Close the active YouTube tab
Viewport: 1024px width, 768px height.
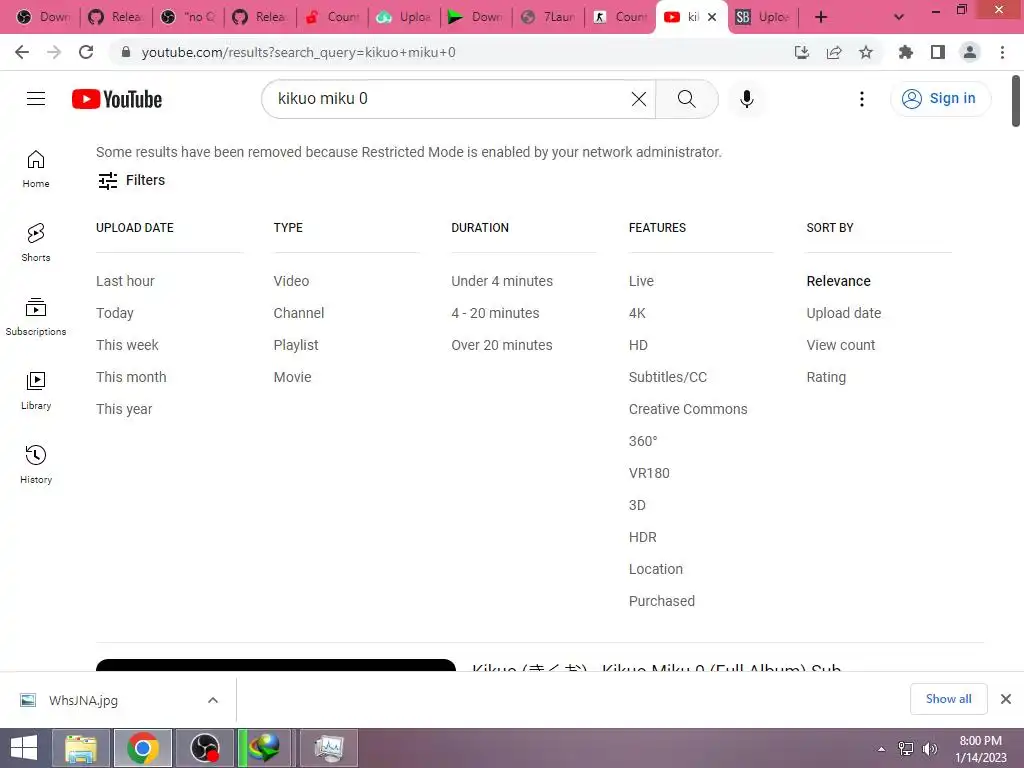point(712,17)
